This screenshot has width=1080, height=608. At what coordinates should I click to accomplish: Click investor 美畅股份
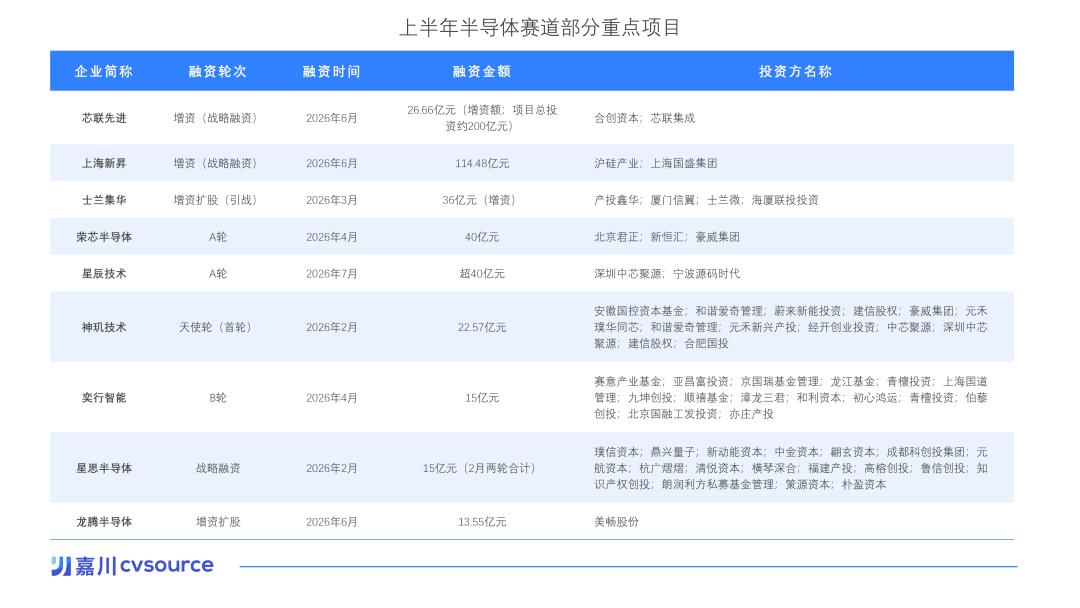(x=616, y=522)
